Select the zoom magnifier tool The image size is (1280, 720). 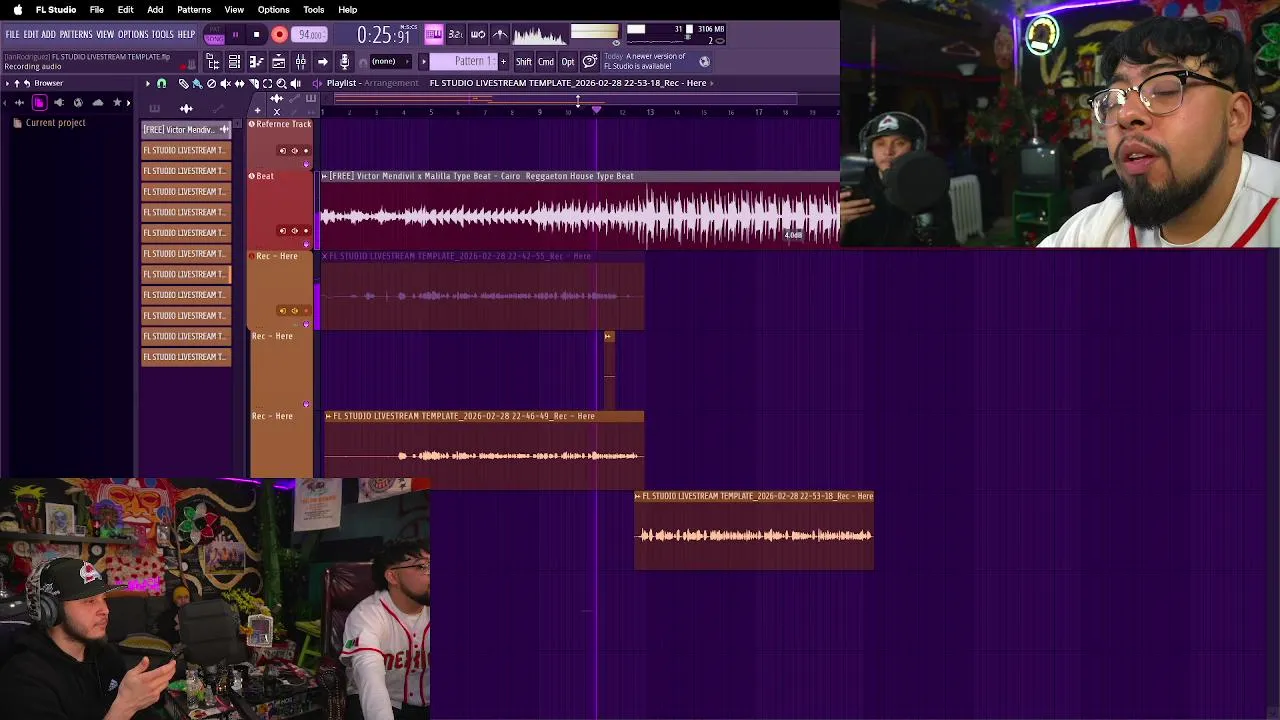pos(281,83)
